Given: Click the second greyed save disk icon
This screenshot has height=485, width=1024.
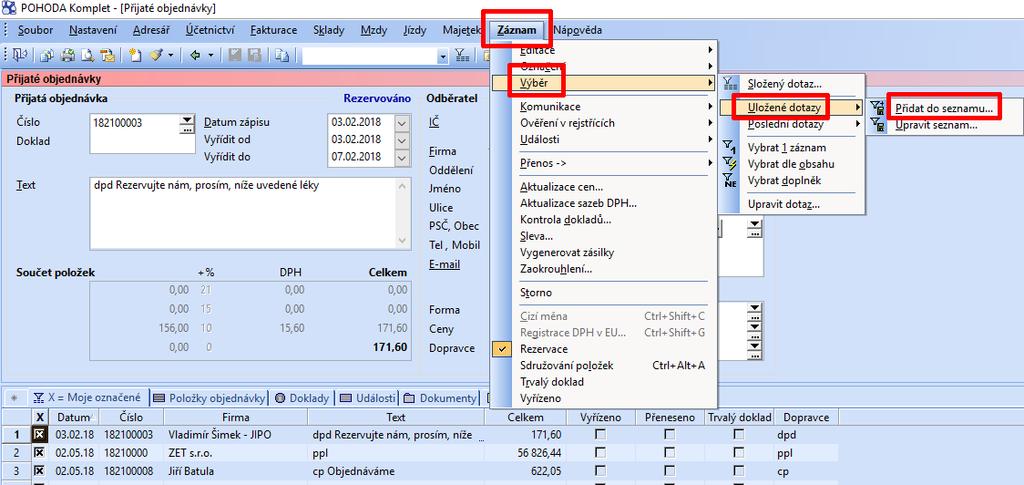Looking at the screenshot, I should (254, 55).
